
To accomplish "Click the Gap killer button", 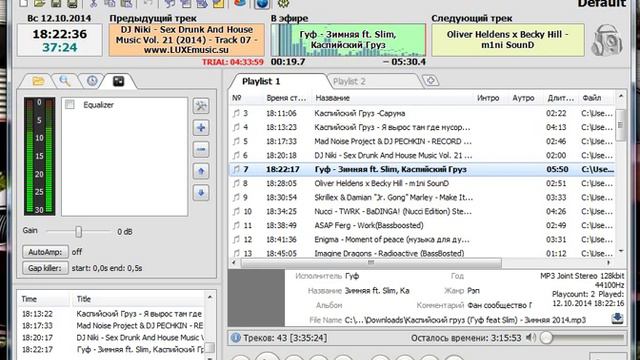I will [45, 268].
